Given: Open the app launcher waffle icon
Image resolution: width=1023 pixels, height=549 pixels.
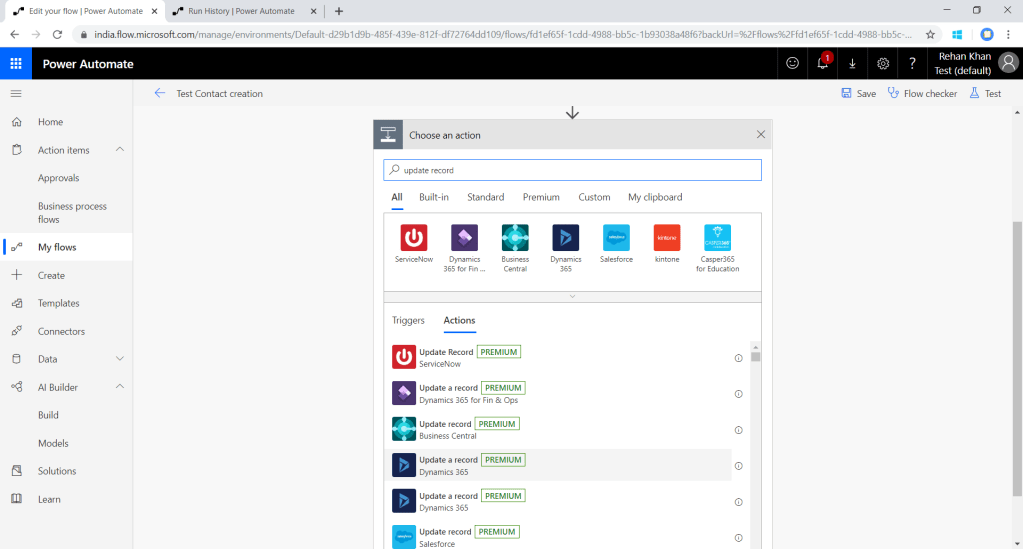Looking at the screenshot, I should (16, 64).
